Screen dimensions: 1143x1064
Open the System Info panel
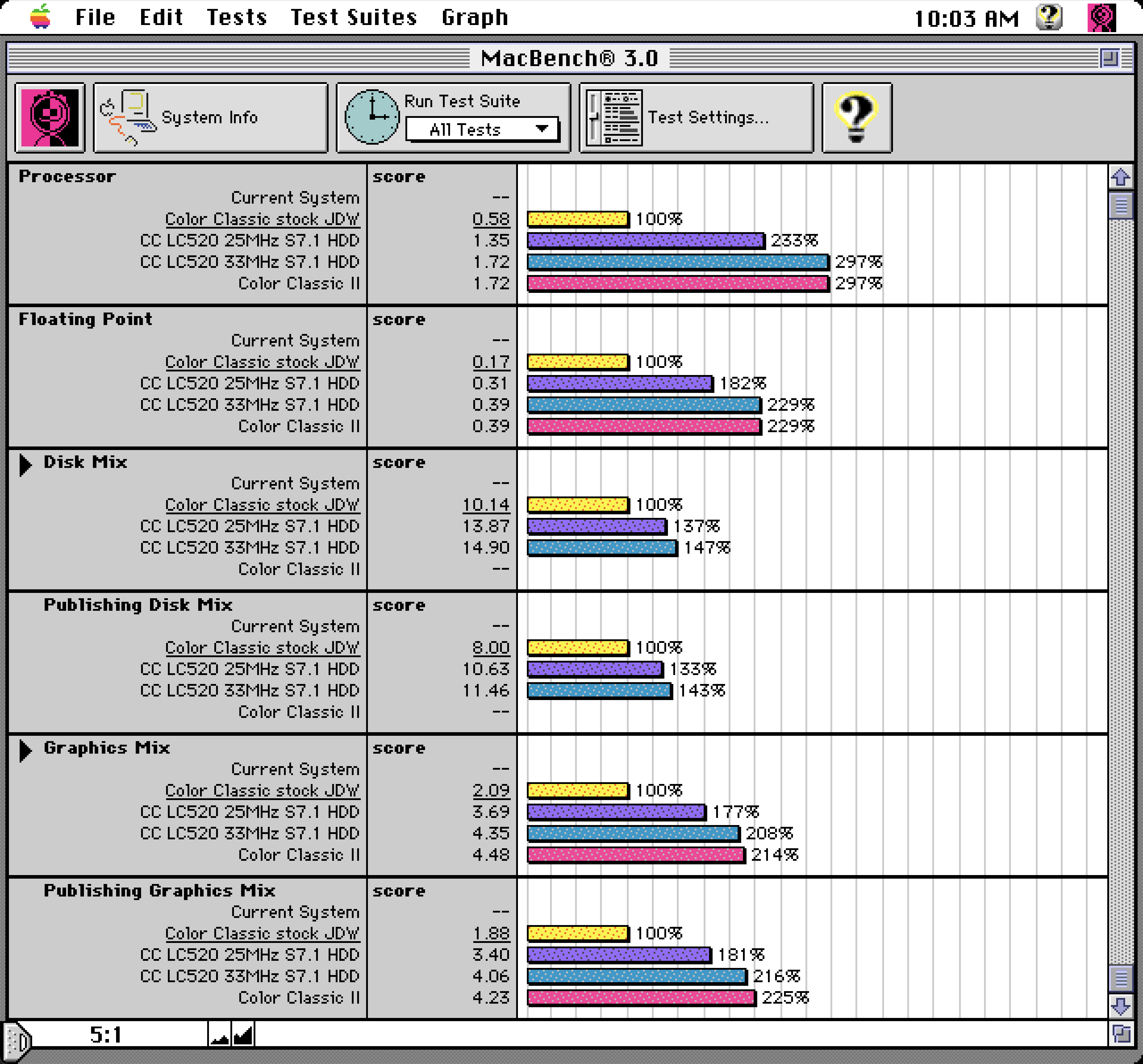click(210, 118)
